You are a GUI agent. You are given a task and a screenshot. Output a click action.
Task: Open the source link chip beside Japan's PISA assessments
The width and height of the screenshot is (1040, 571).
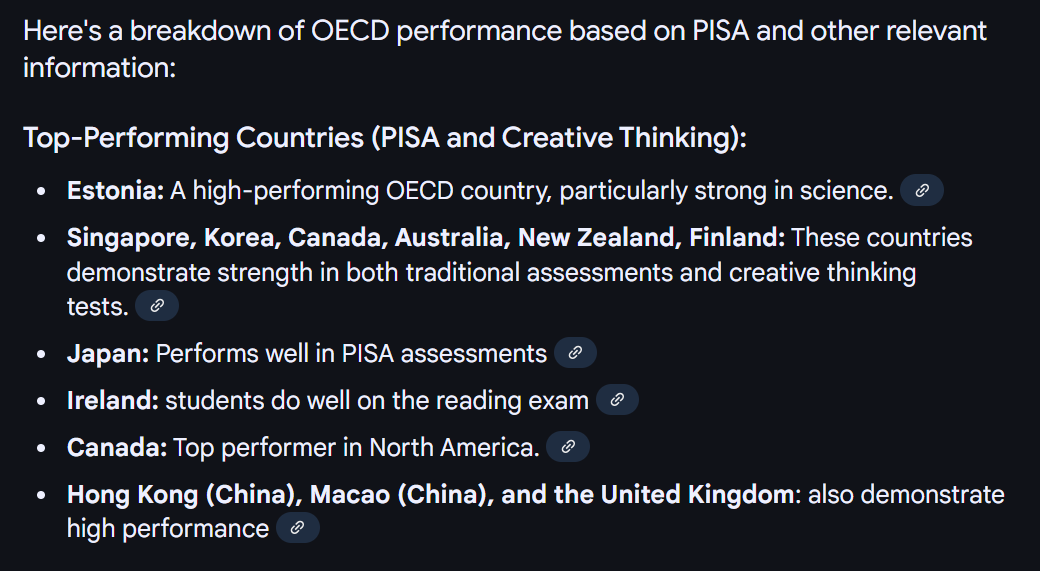pyautogui.click(x=575, y=353)
